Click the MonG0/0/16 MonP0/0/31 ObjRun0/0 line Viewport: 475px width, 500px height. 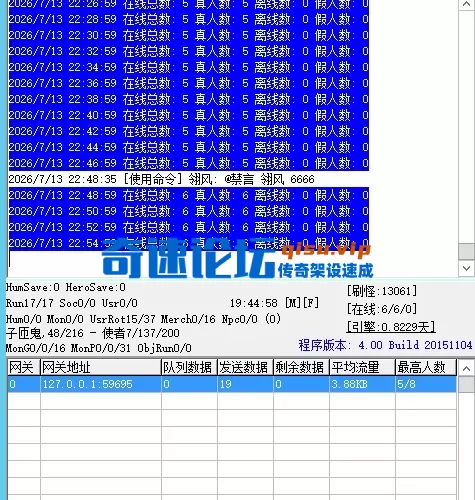pos(99,348)
